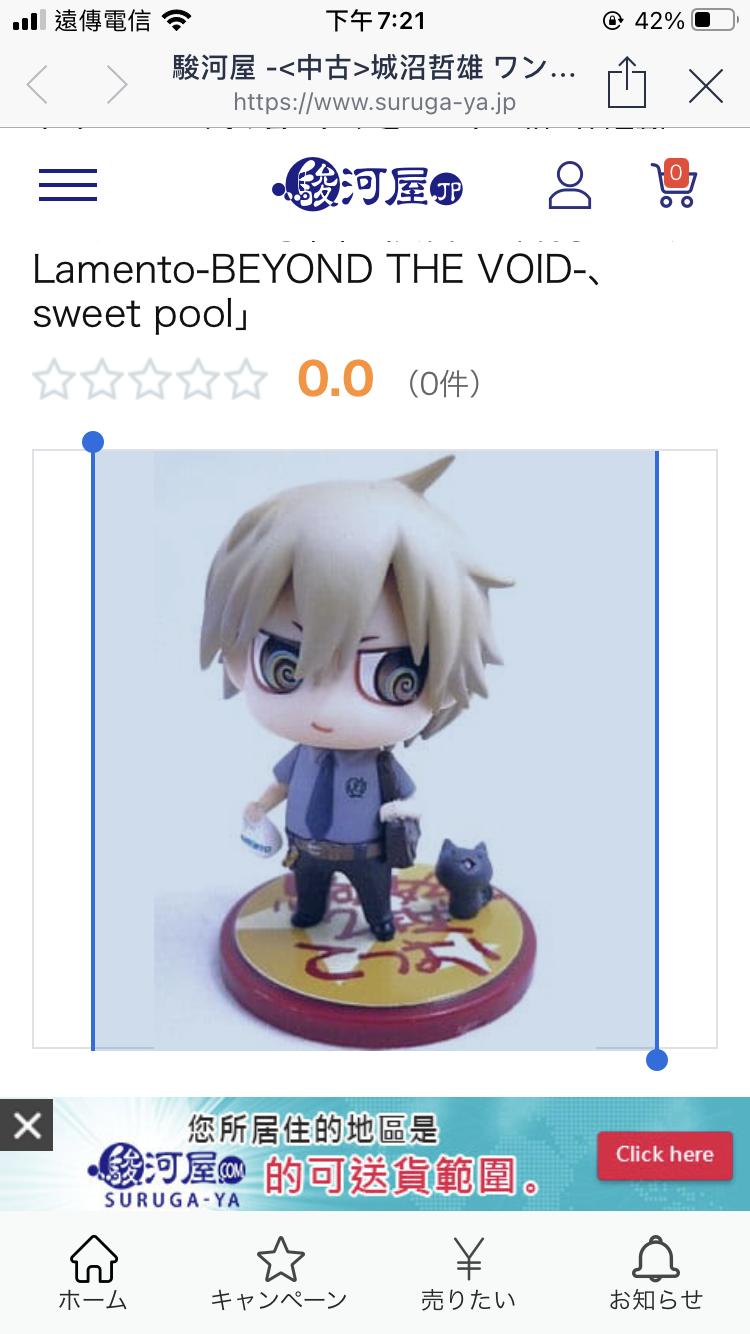Dismiss the shipping region banner
750x1334 pixels.
[27, 1126]
